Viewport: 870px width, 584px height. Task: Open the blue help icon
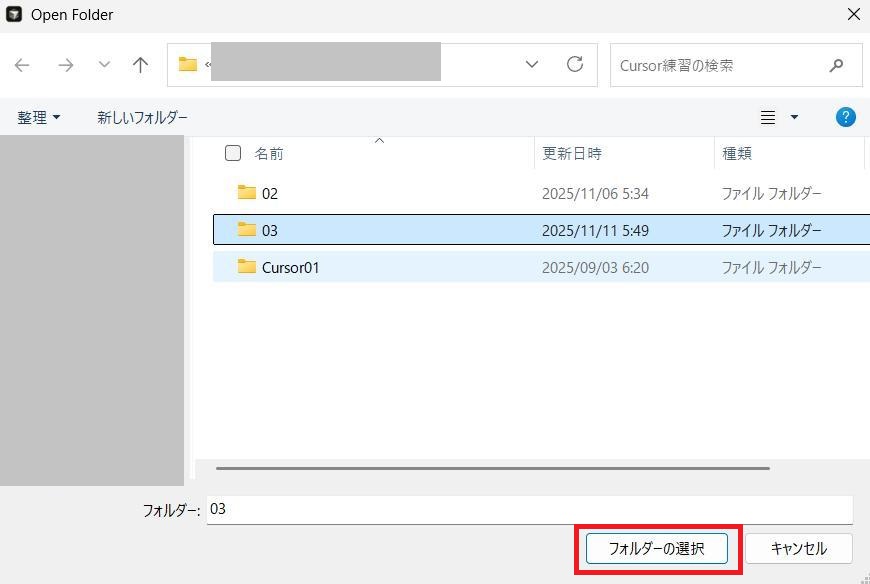click(x=845, y=117)
